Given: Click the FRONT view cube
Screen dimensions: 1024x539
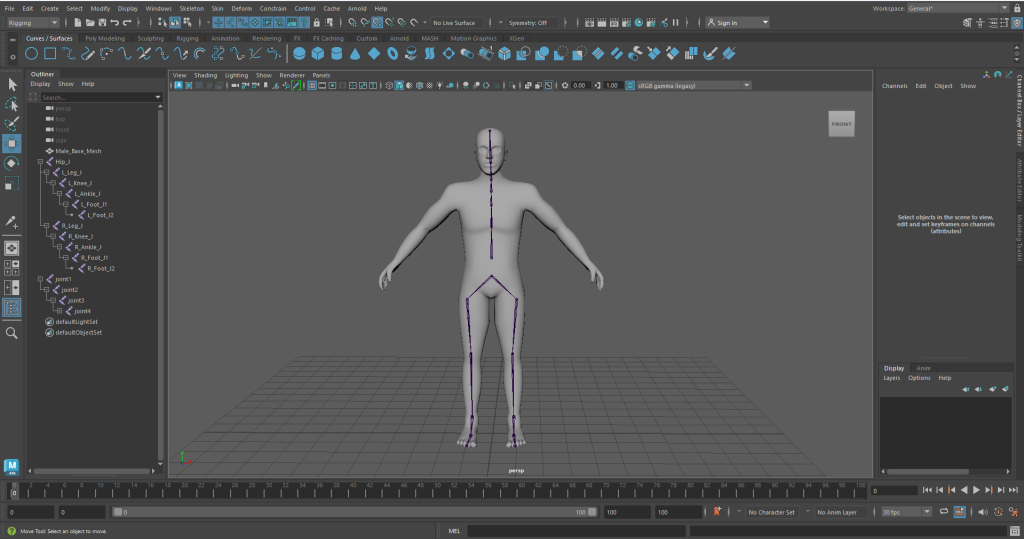Looking at the screenshot, I should pyautogui.click(x=842, y=124).
